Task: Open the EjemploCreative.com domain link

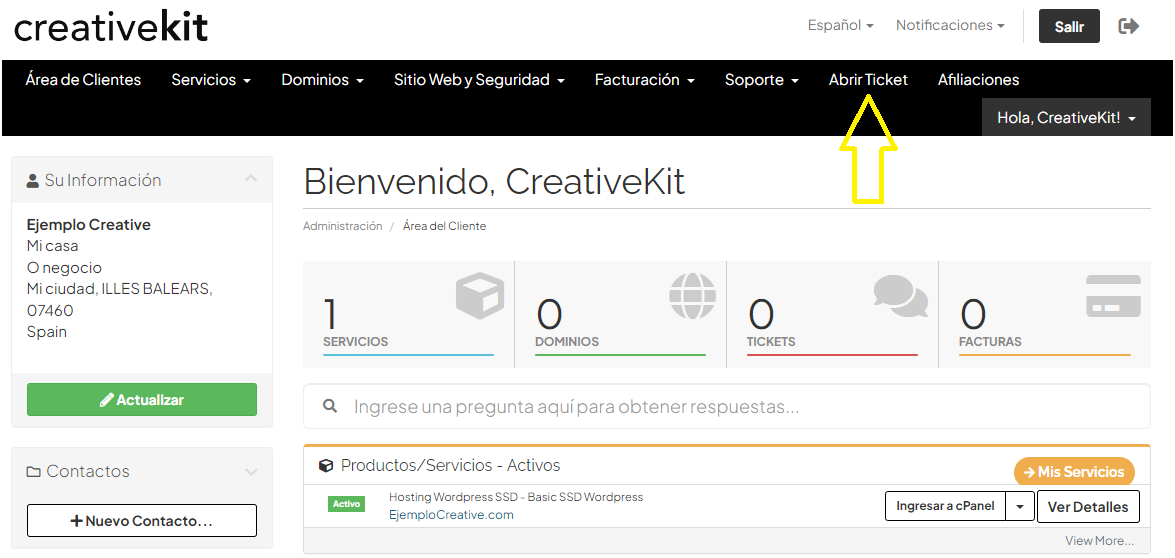Action: click(x=451, y=515)
